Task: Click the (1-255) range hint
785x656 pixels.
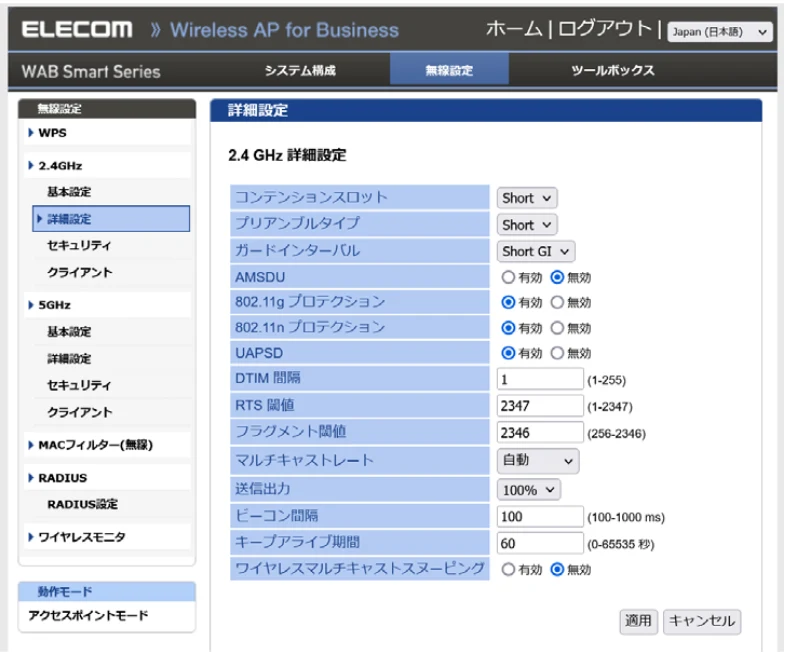Action: pos(606,380)
